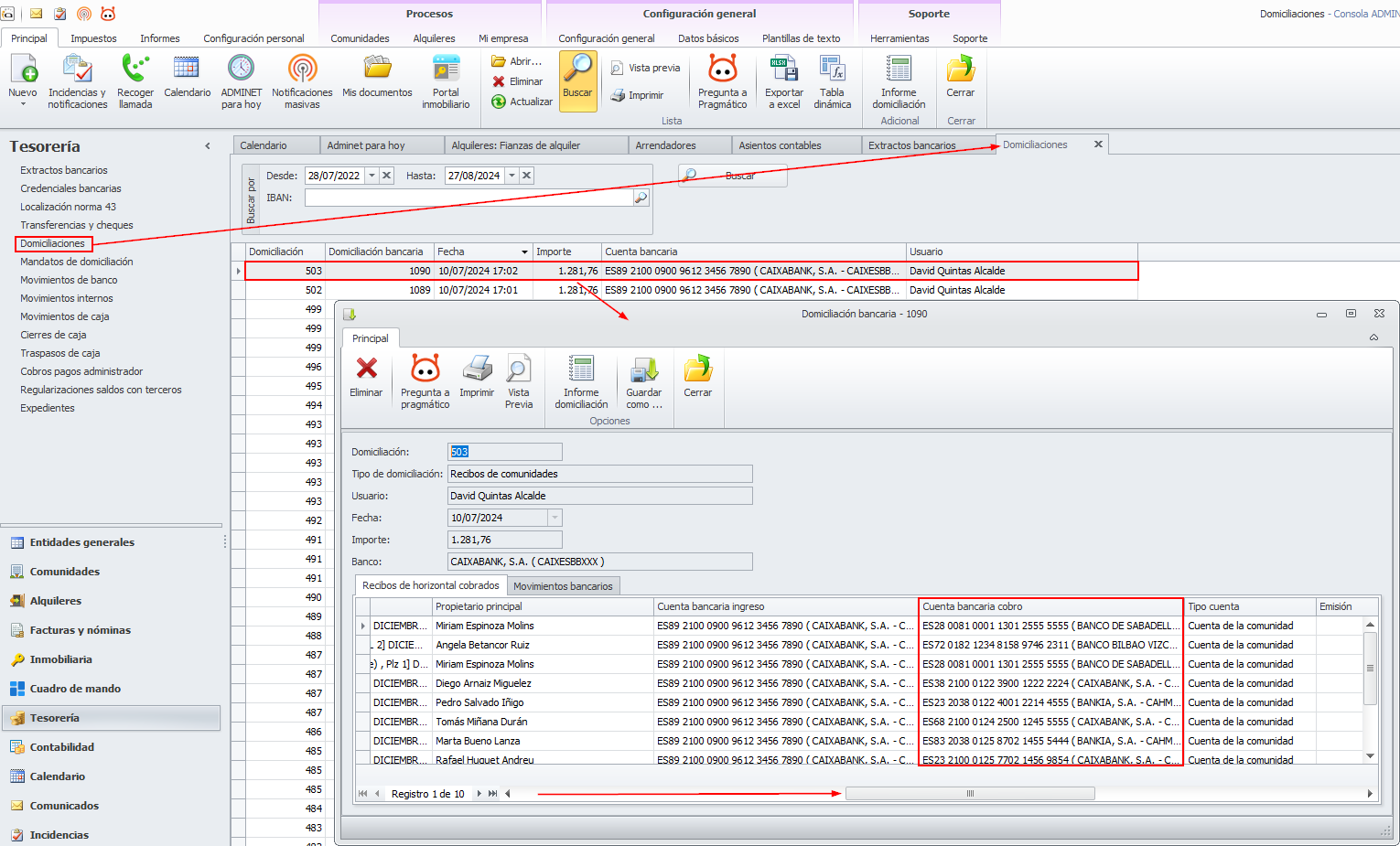Open the Desde date dropdown

pos(372,176)
